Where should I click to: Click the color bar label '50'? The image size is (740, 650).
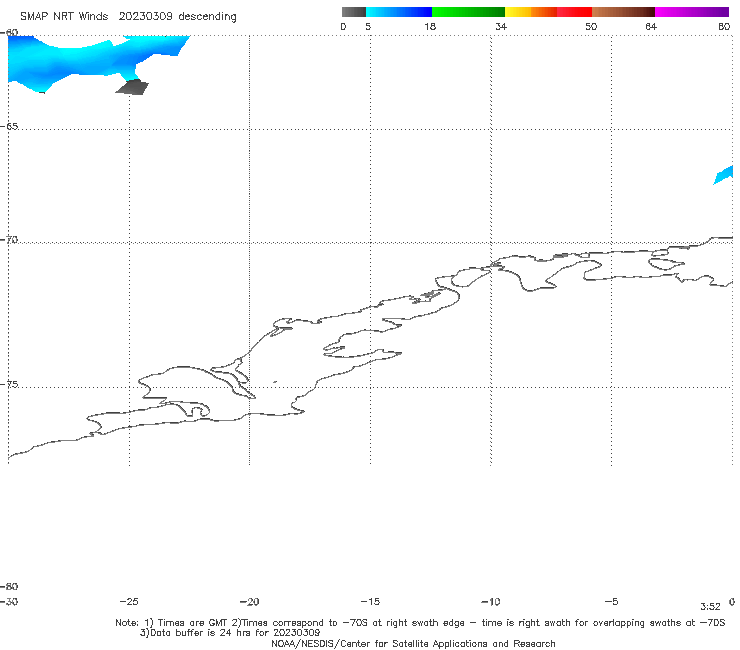point(591,27)
